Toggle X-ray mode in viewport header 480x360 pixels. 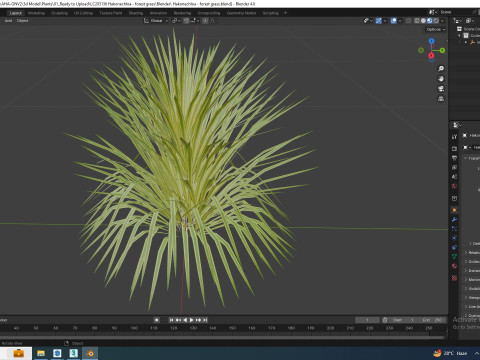[x=408, y=21]
